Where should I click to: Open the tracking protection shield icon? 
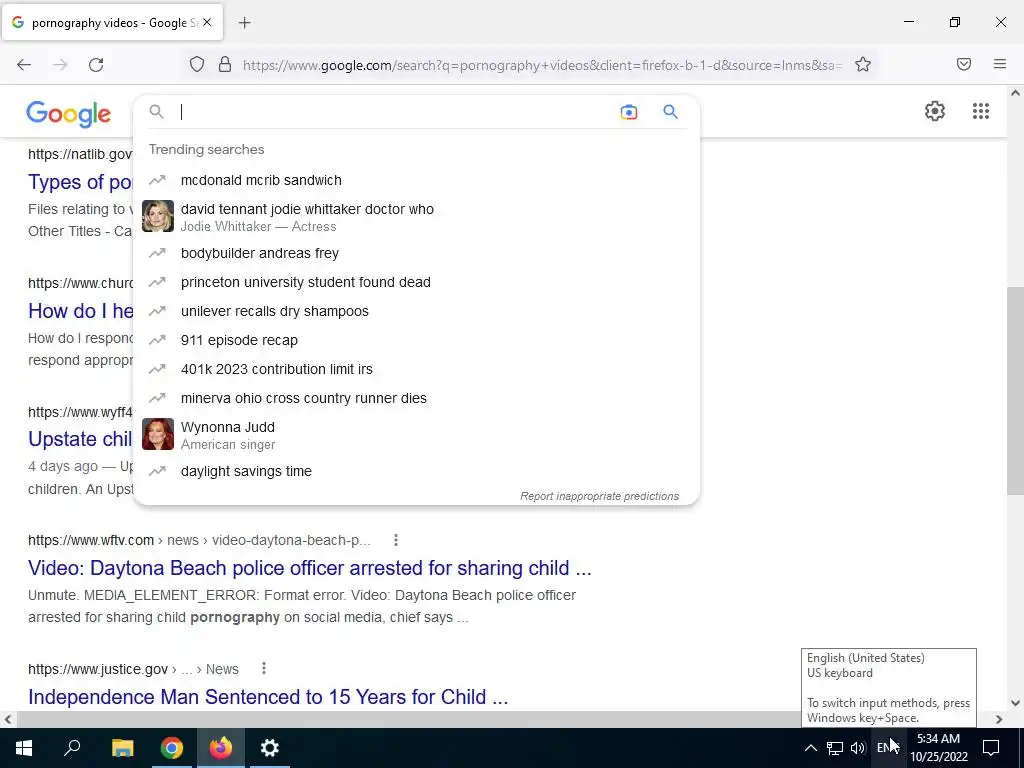[197, 65]
